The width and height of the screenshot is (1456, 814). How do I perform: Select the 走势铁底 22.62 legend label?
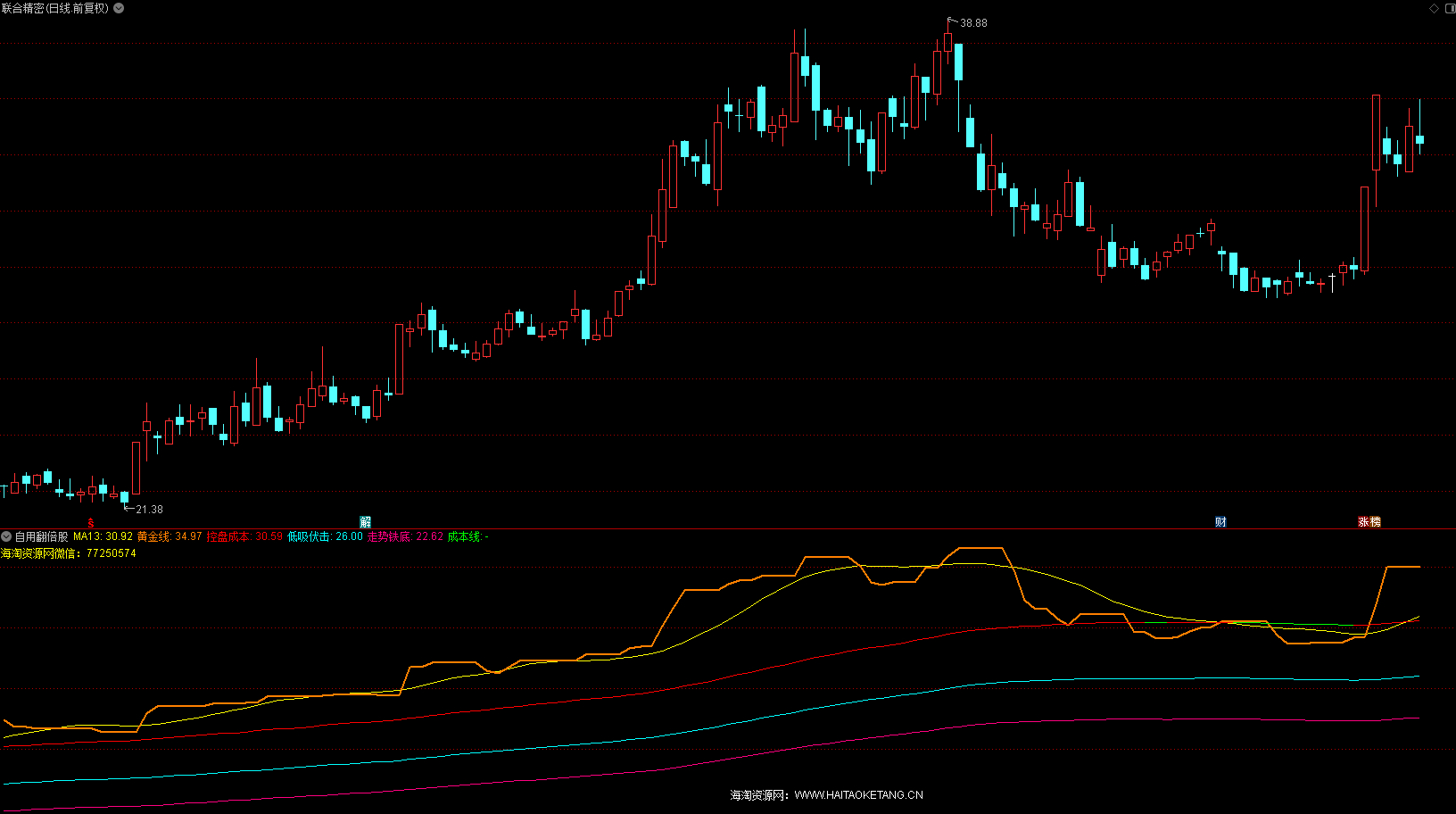pyautogui.click(x=405, y=536)
